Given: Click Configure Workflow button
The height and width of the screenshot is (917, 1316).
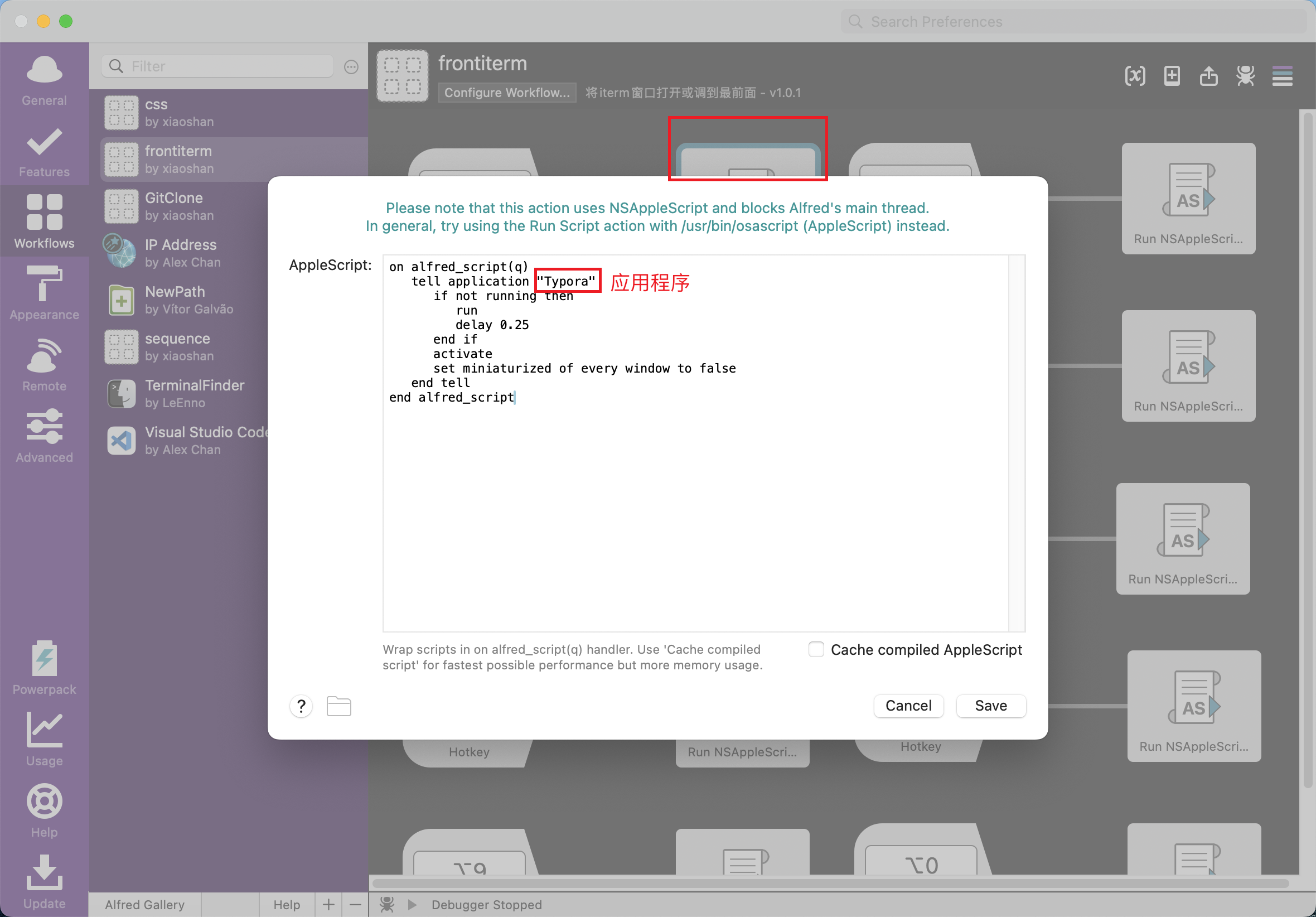Looking at the screenshot, I should pos(507,93).
